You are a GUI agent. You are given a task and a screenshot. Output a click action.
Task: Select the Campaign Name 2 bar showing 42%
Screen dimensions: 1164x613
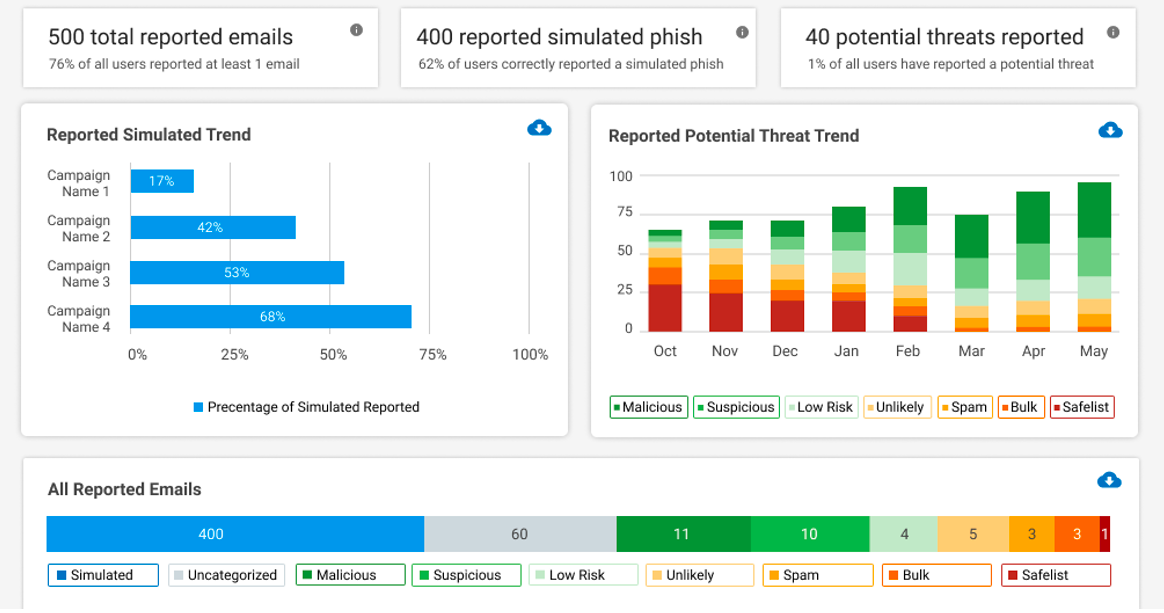pyautogui.click(x=213, y=227)
